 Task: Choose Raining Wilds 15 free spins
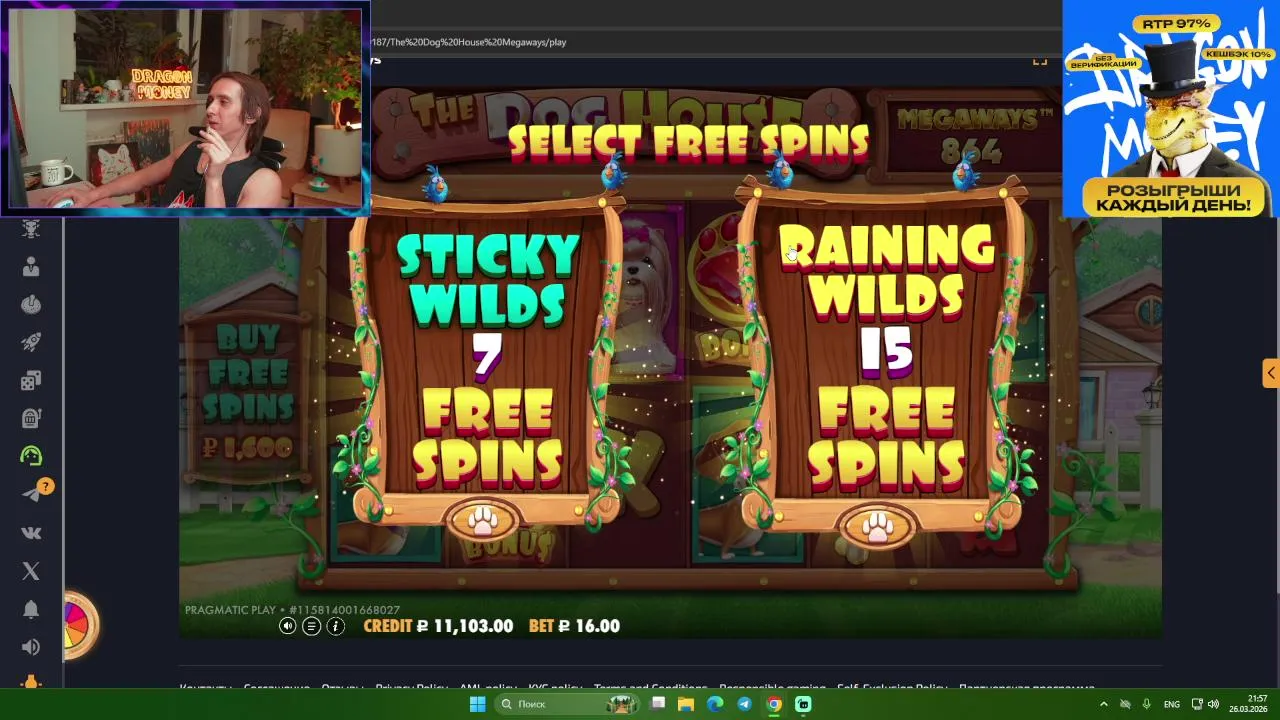tap(886, 360)
